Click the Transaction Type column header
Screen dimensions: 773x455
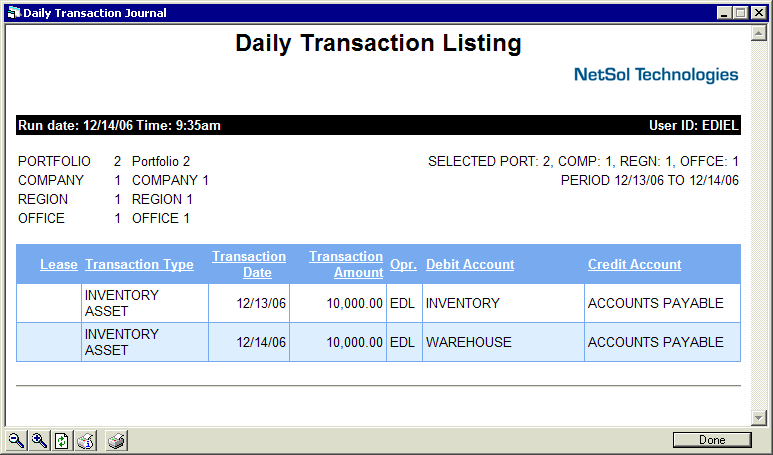click(x=139, y=265)
